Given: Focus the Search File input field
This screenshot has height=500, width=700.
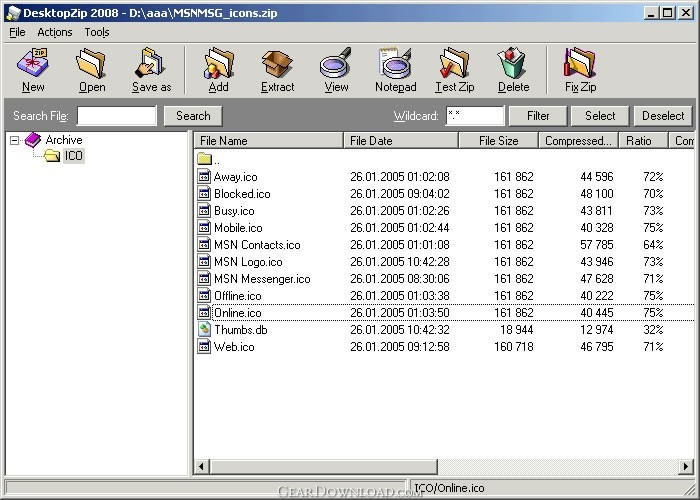Looking at the screenshot, I should tap(117, 116).
